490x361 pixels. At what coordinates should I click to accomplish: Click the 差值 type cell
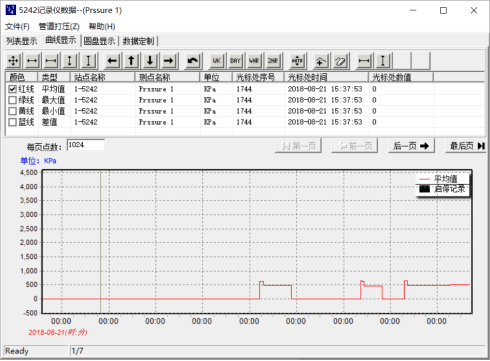point(49,122)
